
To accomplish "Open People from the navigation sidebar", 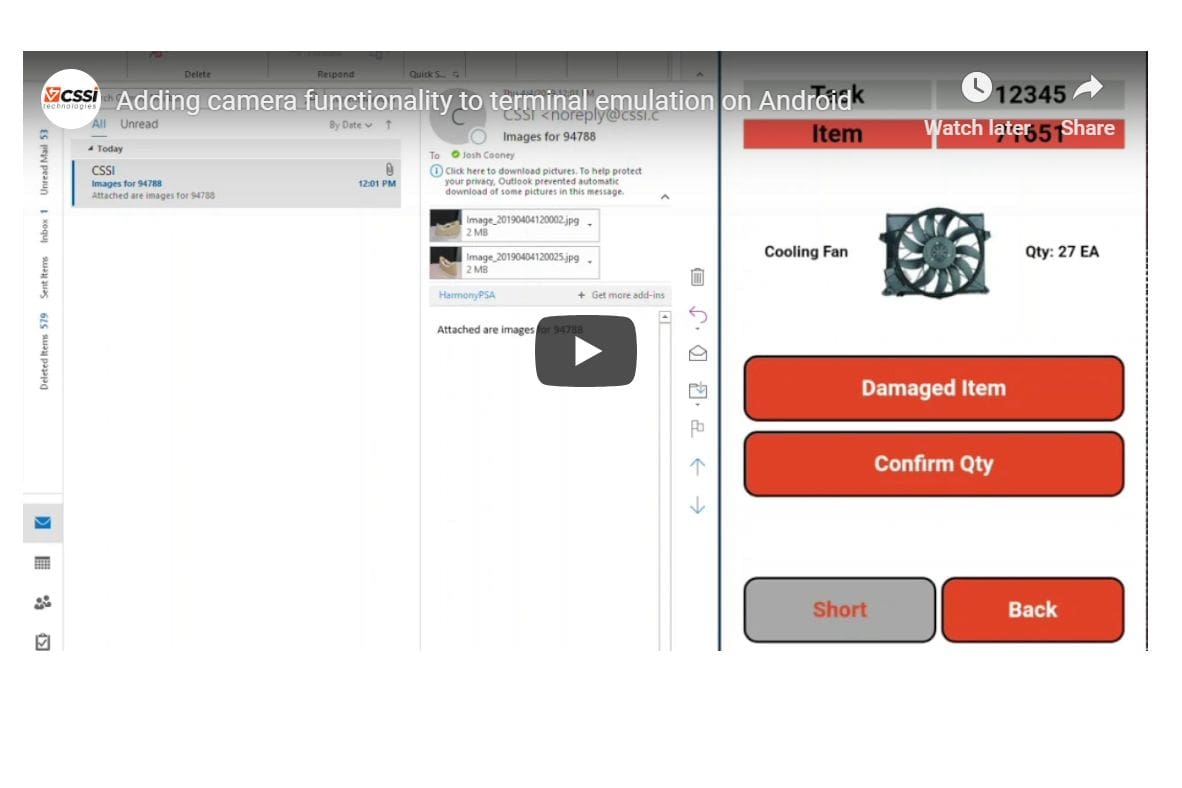I will coord(42,603).
